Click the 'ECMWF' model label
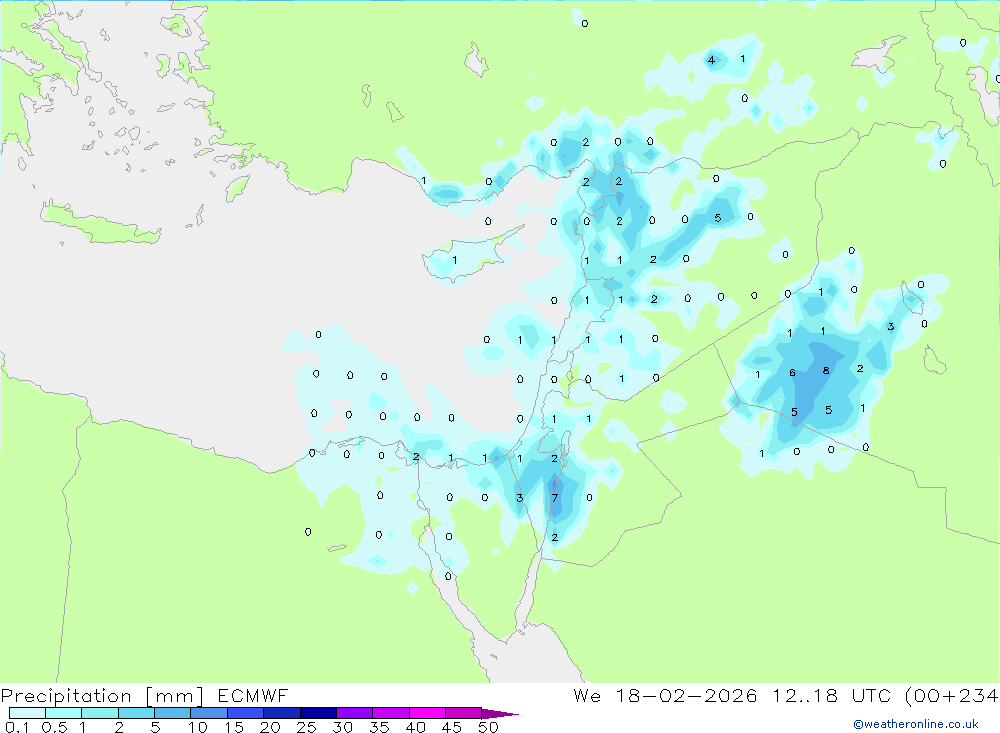Viewport: 1000px width, 733px height. pyautogui.click(x=253, y=695)
